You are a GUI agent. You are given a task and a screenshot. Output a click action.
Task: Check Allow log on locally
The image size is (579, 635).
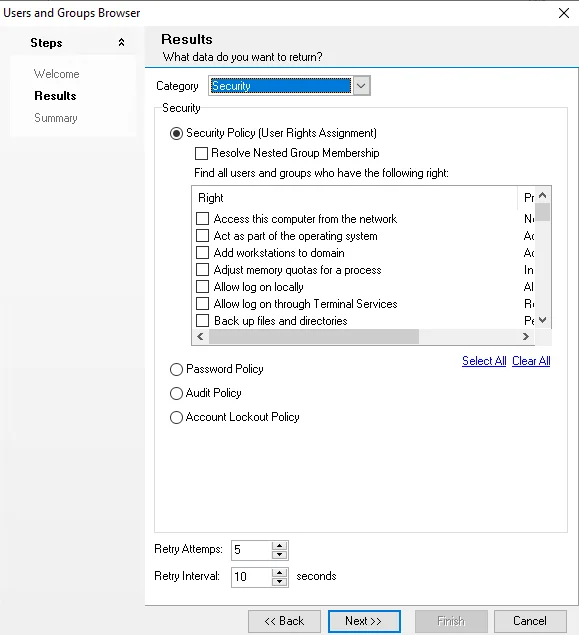point(202,287)
